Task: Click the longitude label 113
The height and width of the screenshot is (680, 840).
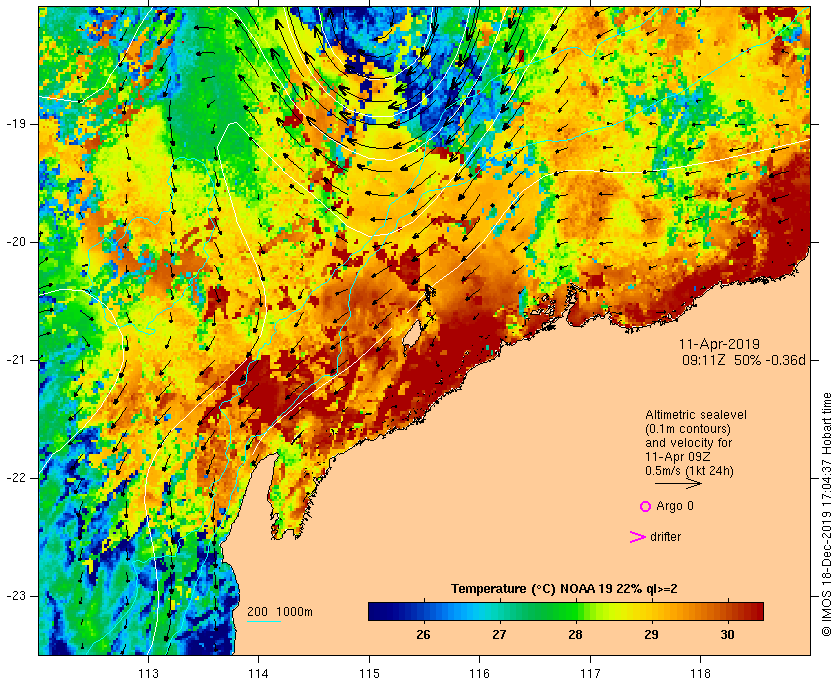Action: [x=148, y=673]
